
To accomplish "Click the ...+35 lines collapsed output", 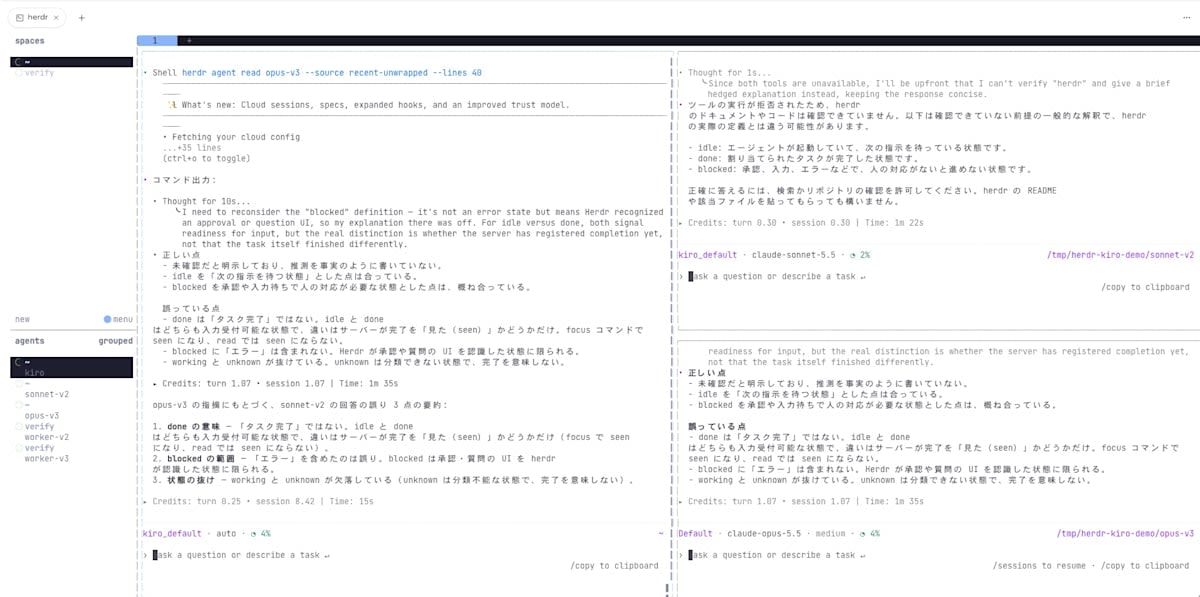I will 192,148.
